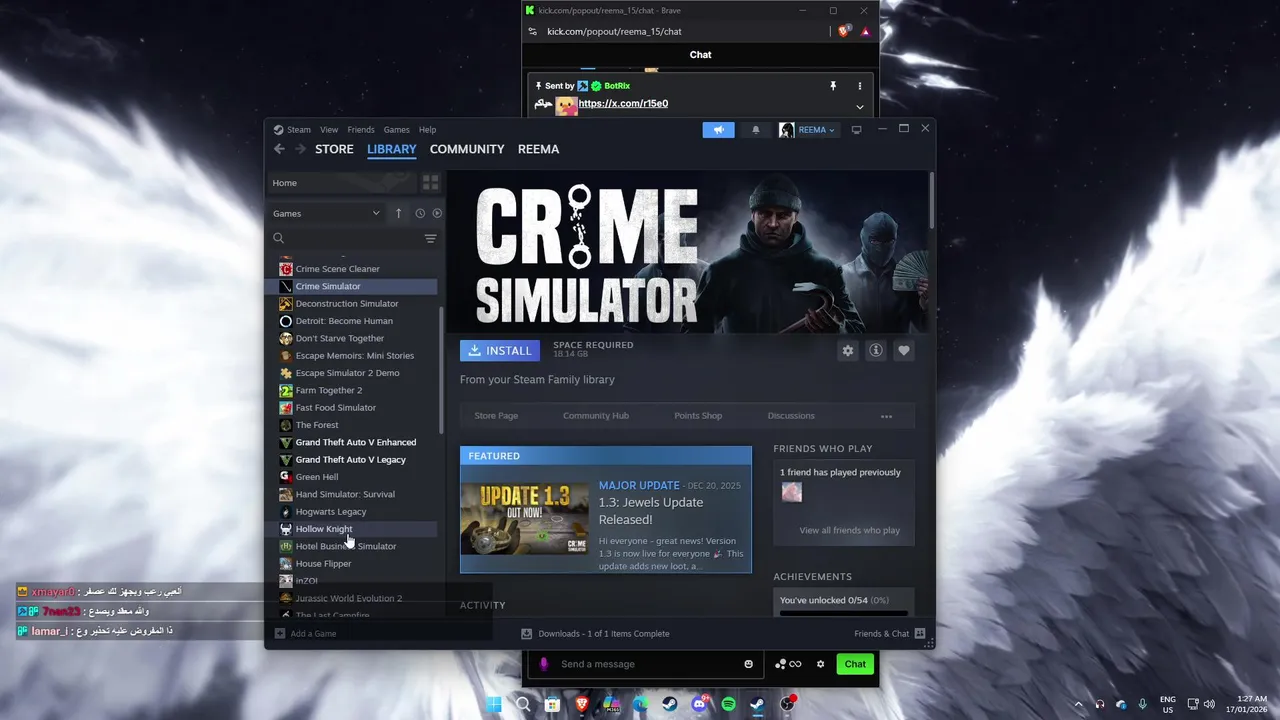Open the Help menu

pyautogui.click(x=428, y=130)
